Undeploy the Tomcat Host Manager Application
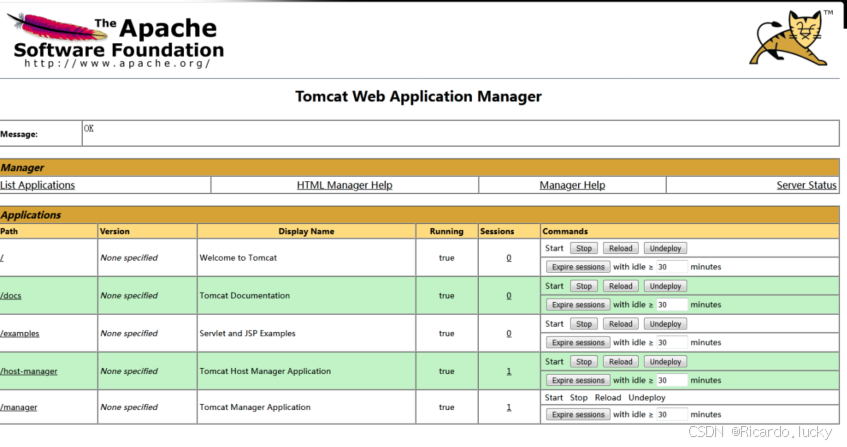847x447 pixels. coord(666,362)
